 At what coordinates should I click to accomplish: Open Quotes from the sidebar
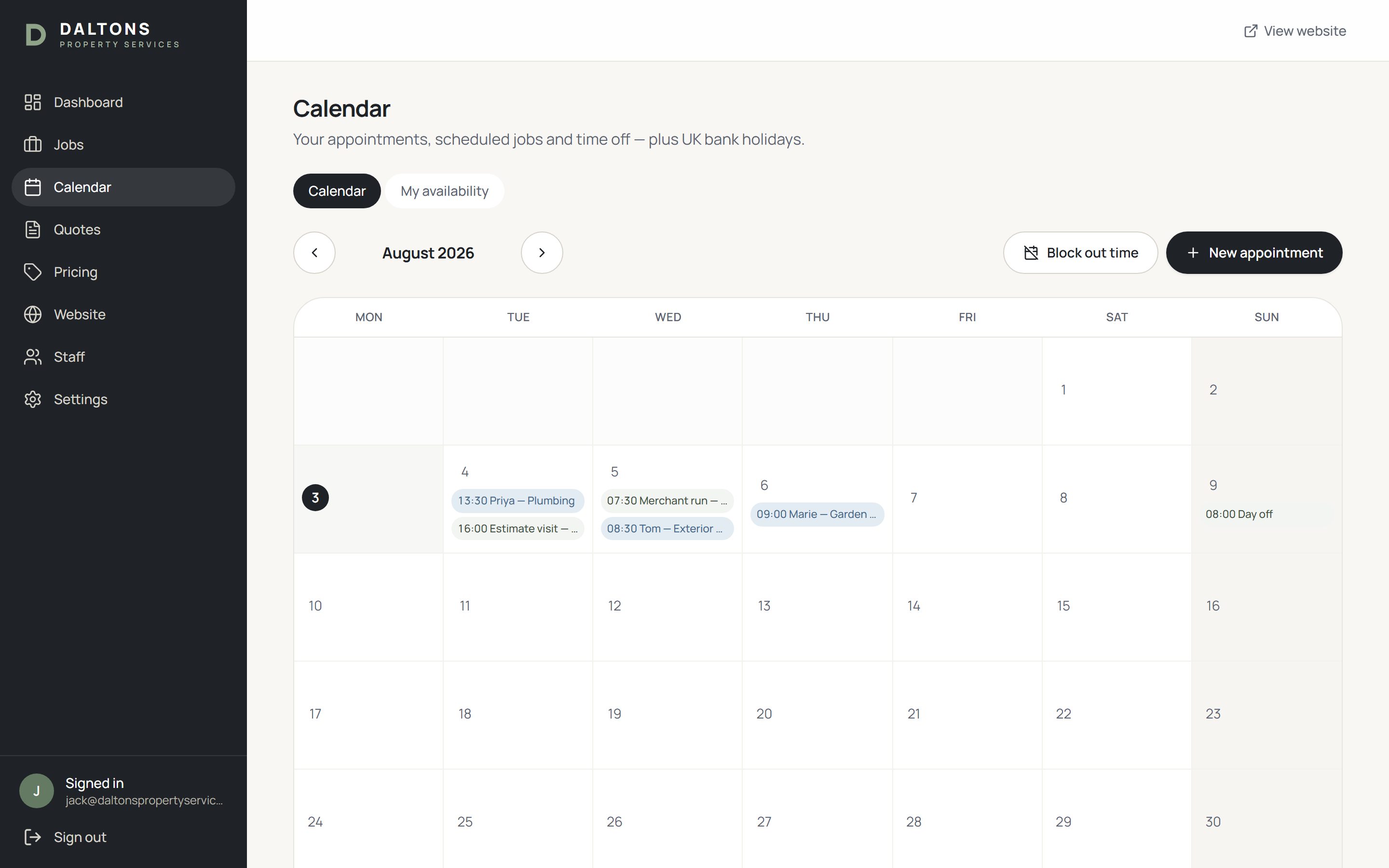tap(123, 230)
